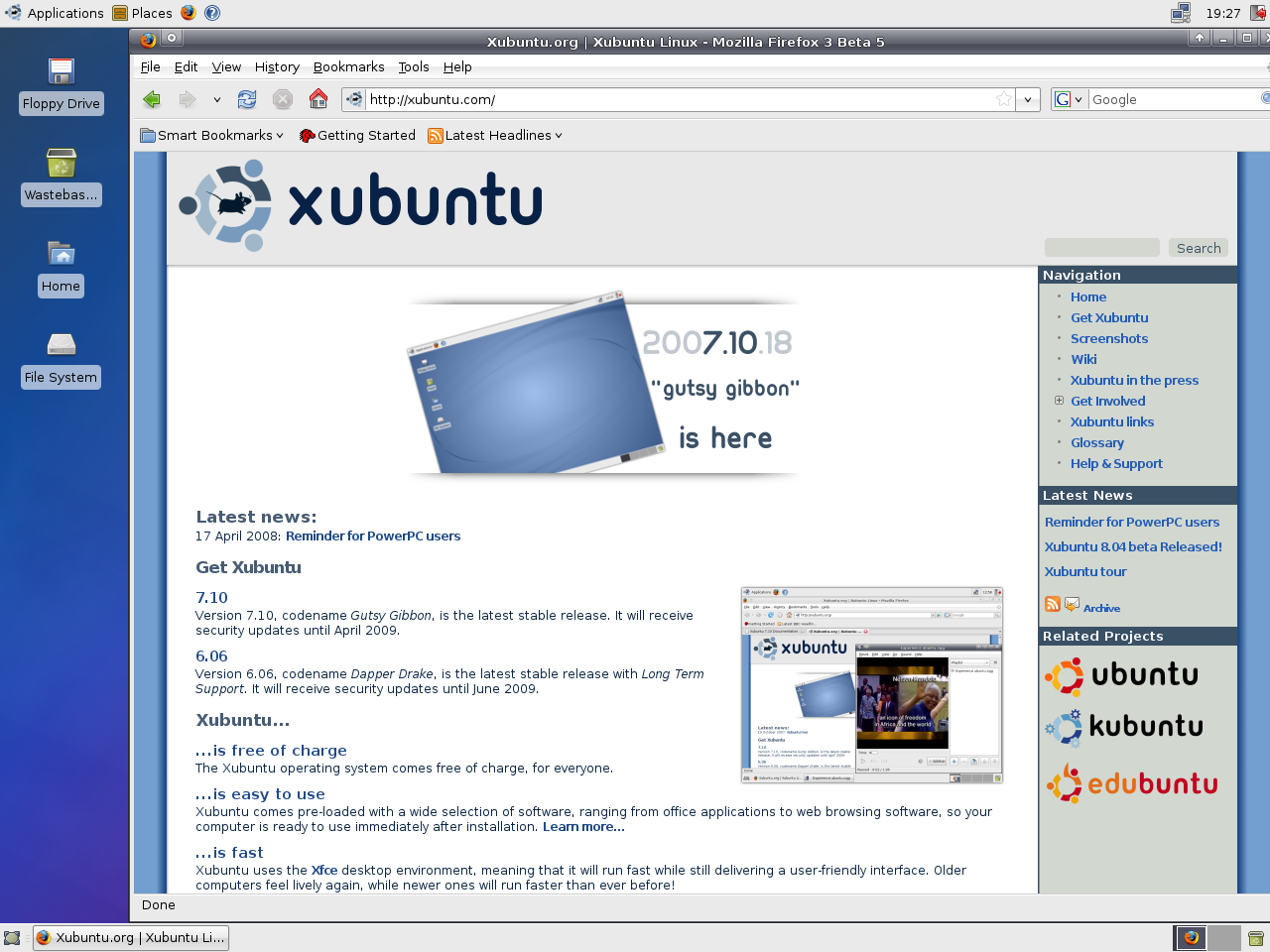Click inside the site search input field
The width and height of the screenshot is (1270, 952).
(1101, 246)
